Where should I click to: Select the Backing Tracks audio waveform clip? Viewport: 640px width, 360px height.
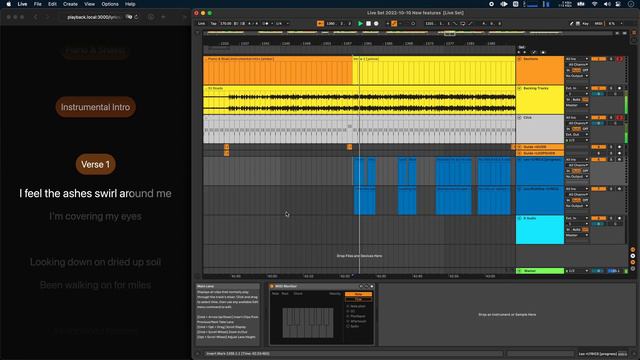click(359, 100)
